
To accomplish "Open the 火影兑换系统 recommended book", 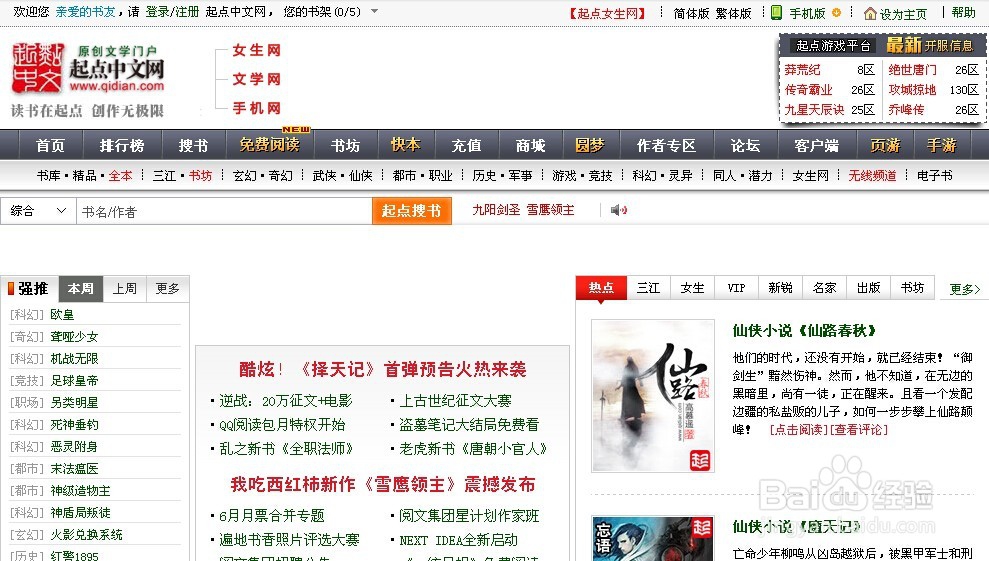I will (x=86, y=534).
